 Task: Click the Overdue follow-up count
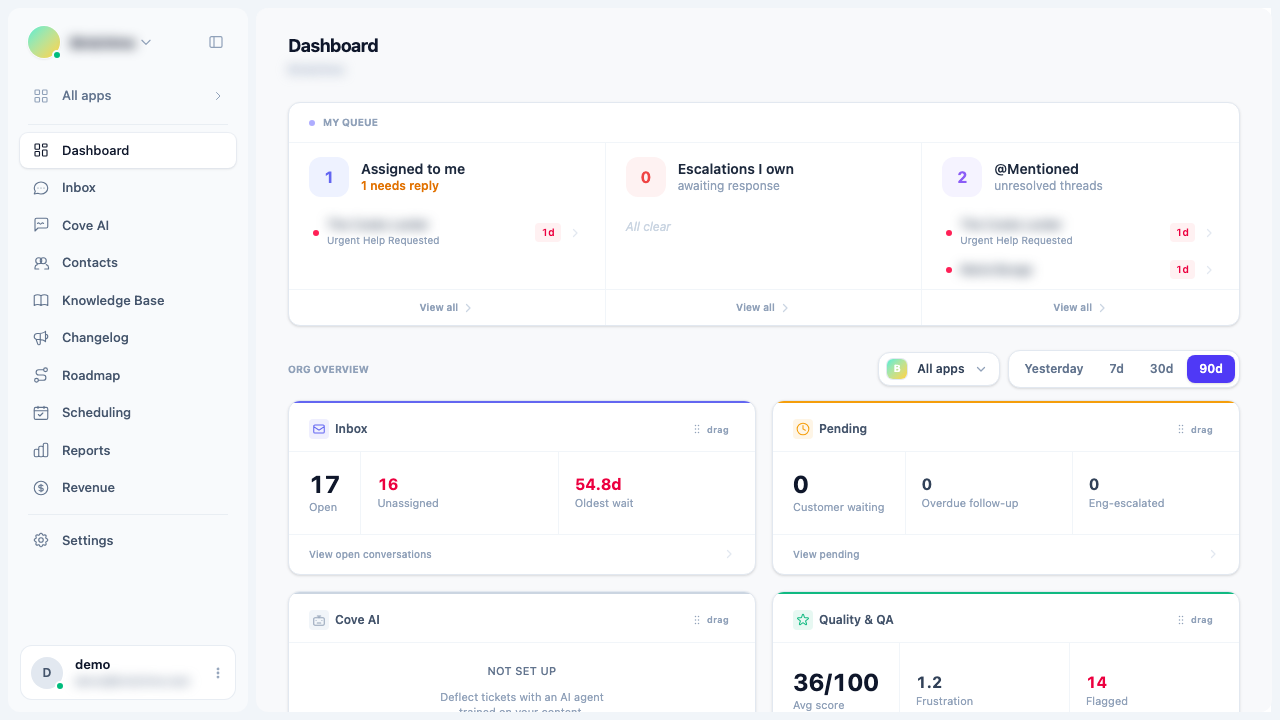tap(927, 484)
